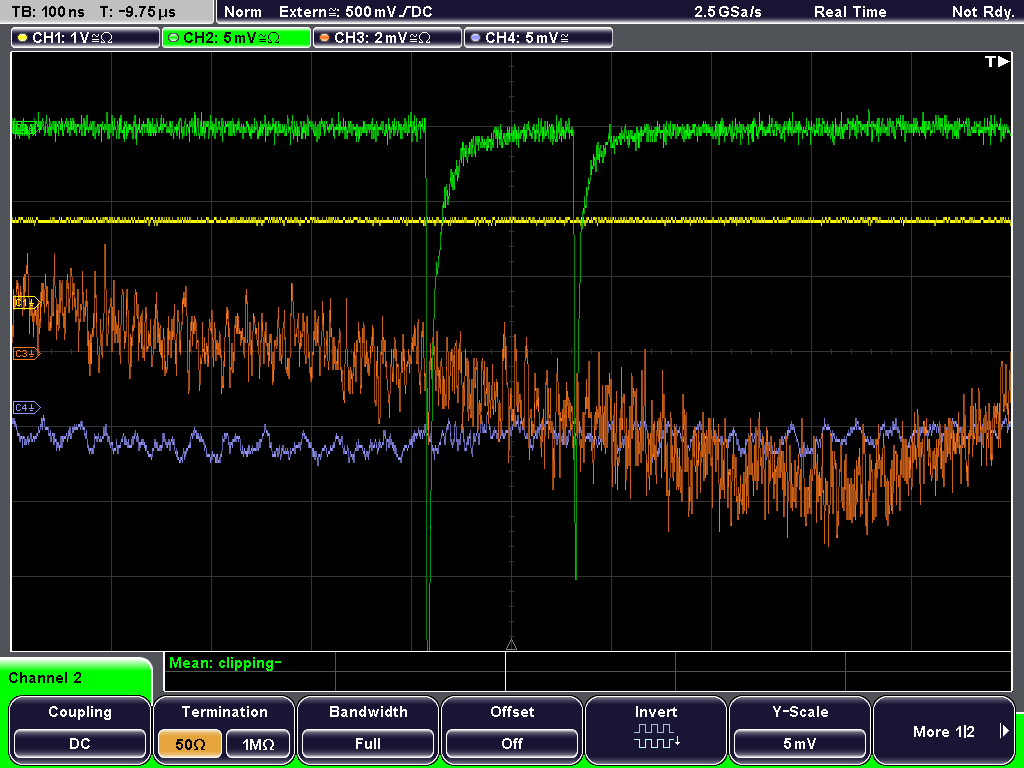The height and width of the screenshot is (768, 1024).
Task: Click the C1 ground level marker
Action: 27,302
